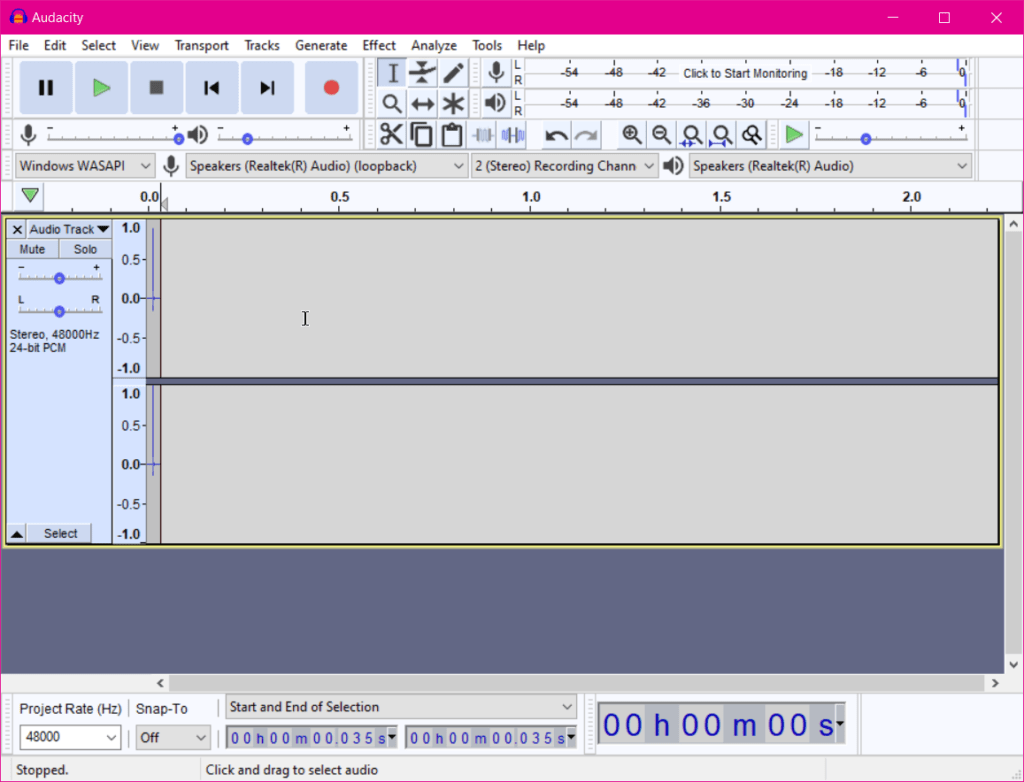Redo the last undone action
The image size is (1024, 782).
(x=586, y=135)
